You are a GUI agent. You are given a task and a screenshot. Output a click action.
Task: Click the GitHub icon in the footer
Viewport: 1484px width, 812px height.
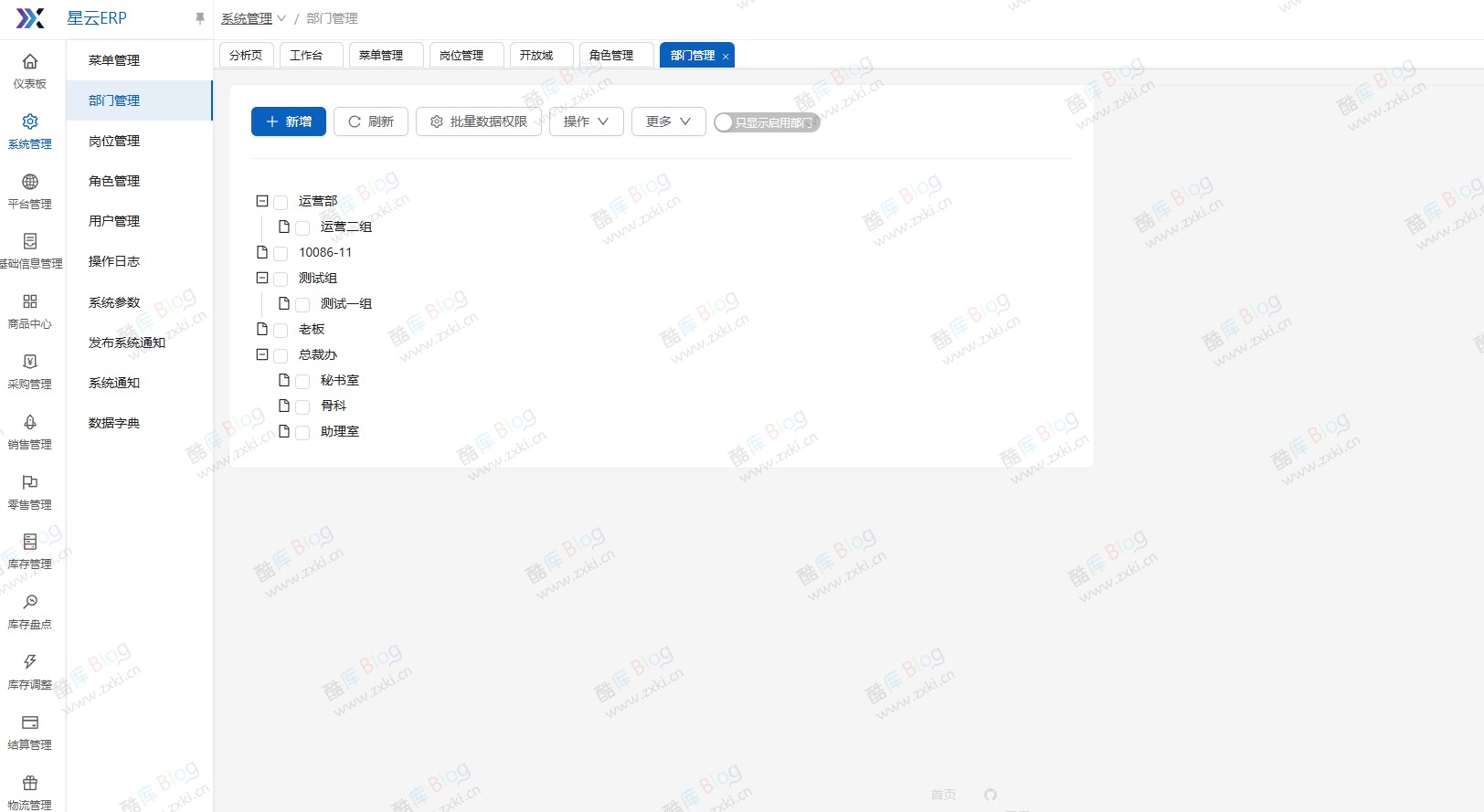pos(991,795)
